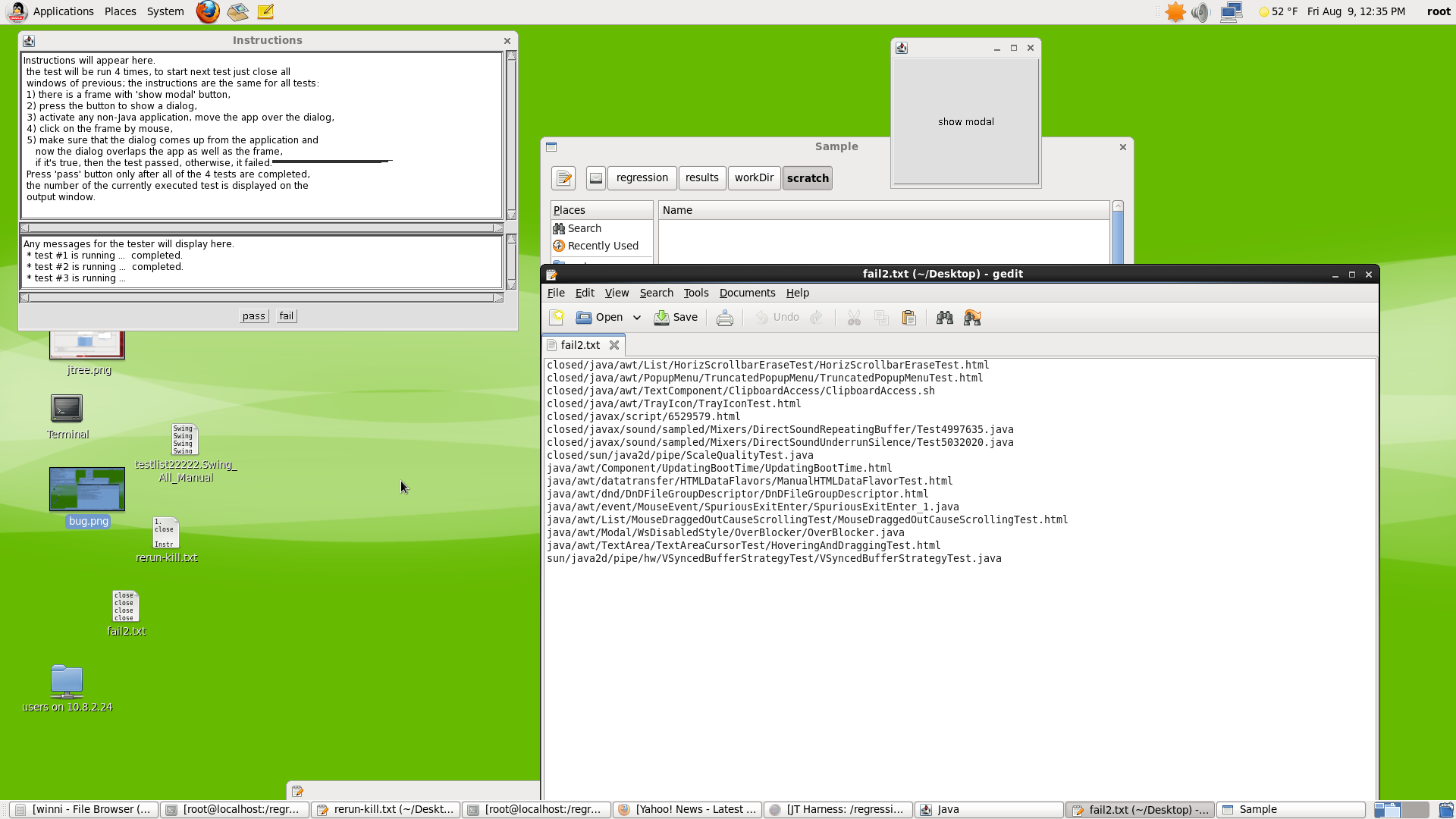Click the Print icon in gedit toolbar
The height and width of the screenshot is (819, 1456).
click(x=724, y=318)
